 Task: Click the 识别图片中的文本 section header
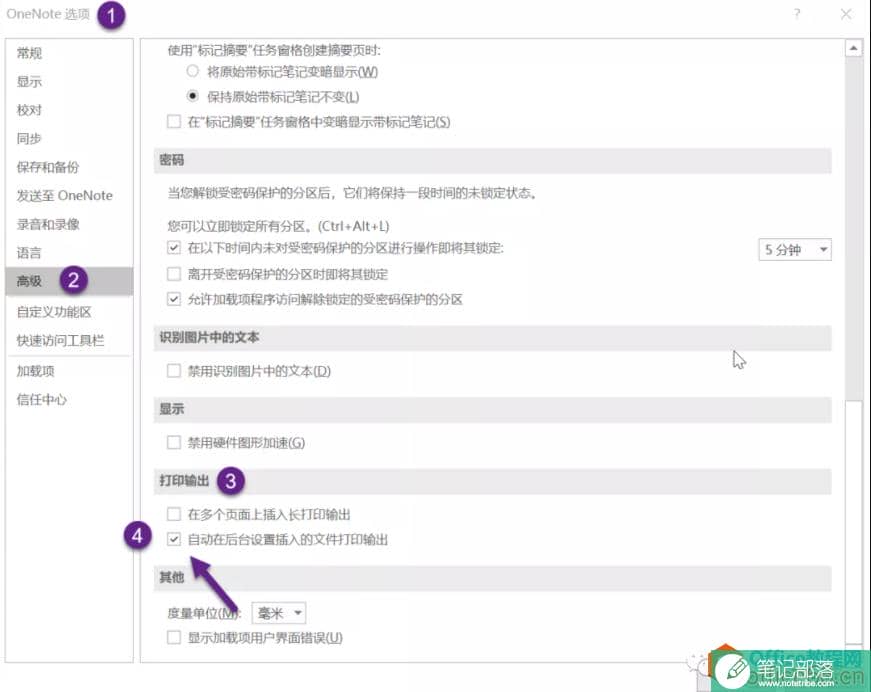click(x=209, y=338)
